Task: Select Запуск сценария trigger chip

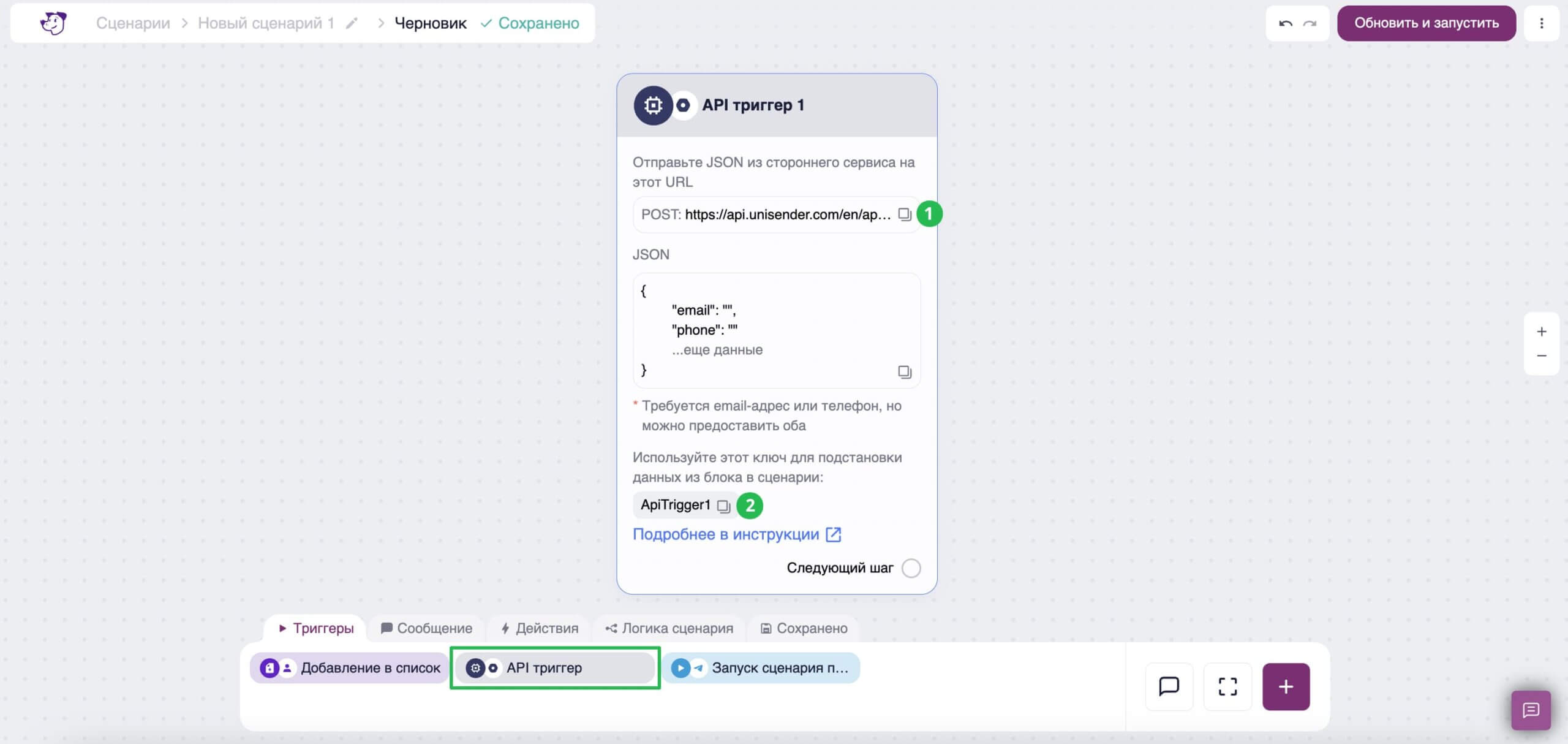Action: pos(761,668)
